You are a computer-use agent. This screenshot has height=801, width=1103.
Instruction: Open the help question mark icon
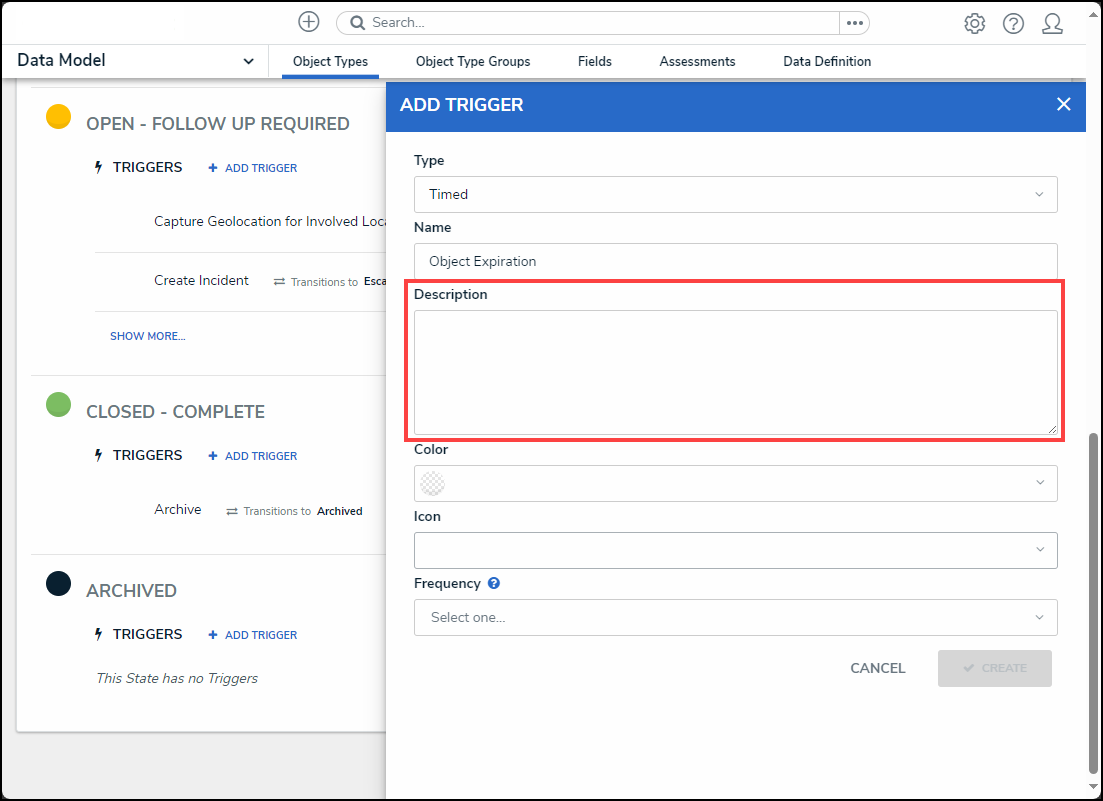point(1013,24)
